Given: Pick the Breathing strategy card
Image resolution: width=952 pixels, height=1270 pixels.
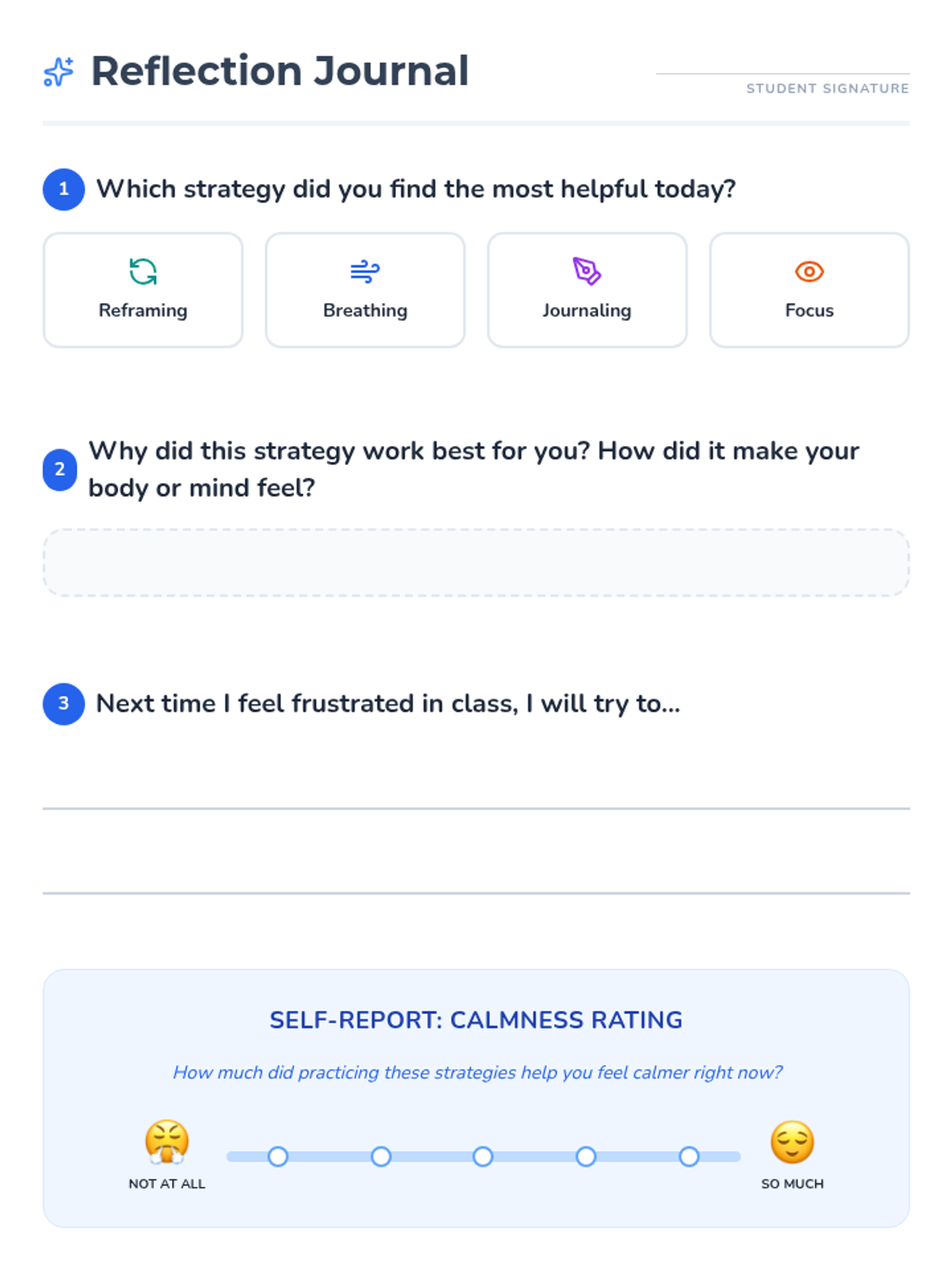Looking at the screenshot, I should click(x=365, y=290).
